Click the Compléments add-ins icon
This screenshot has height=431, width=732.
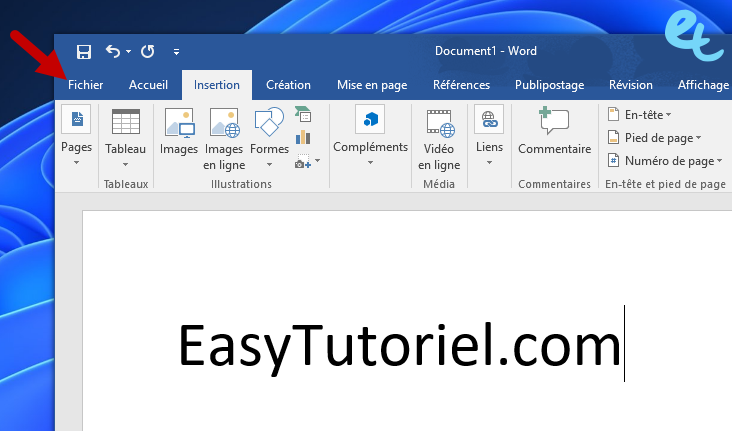click(x=370, y=119)
